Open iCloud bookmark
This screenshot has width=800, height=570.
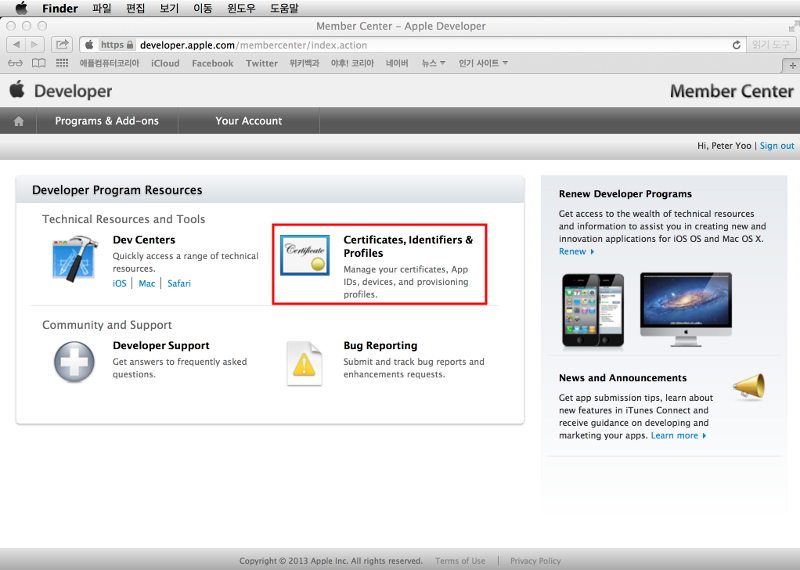coord(165,63)
